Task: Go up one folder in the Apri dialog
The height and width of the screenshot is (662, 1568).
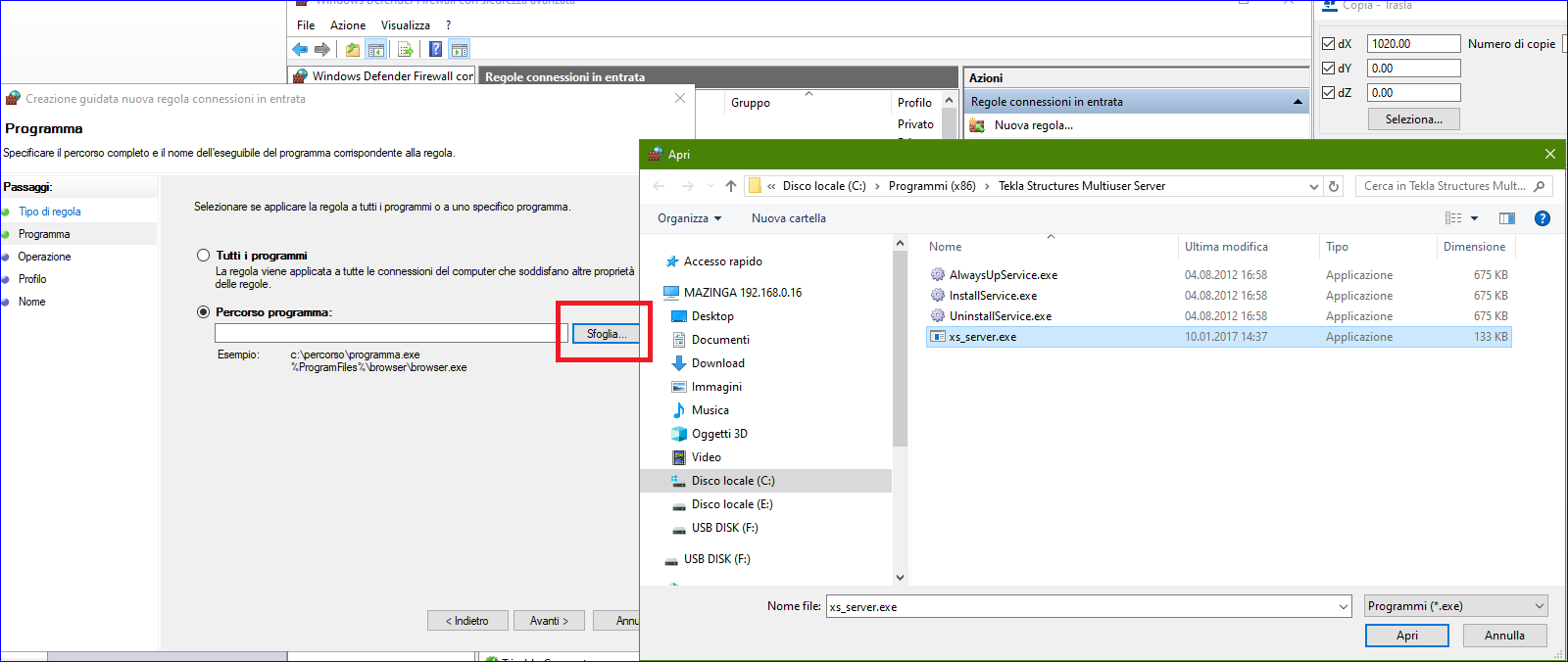Action: (x=731, y=186)
